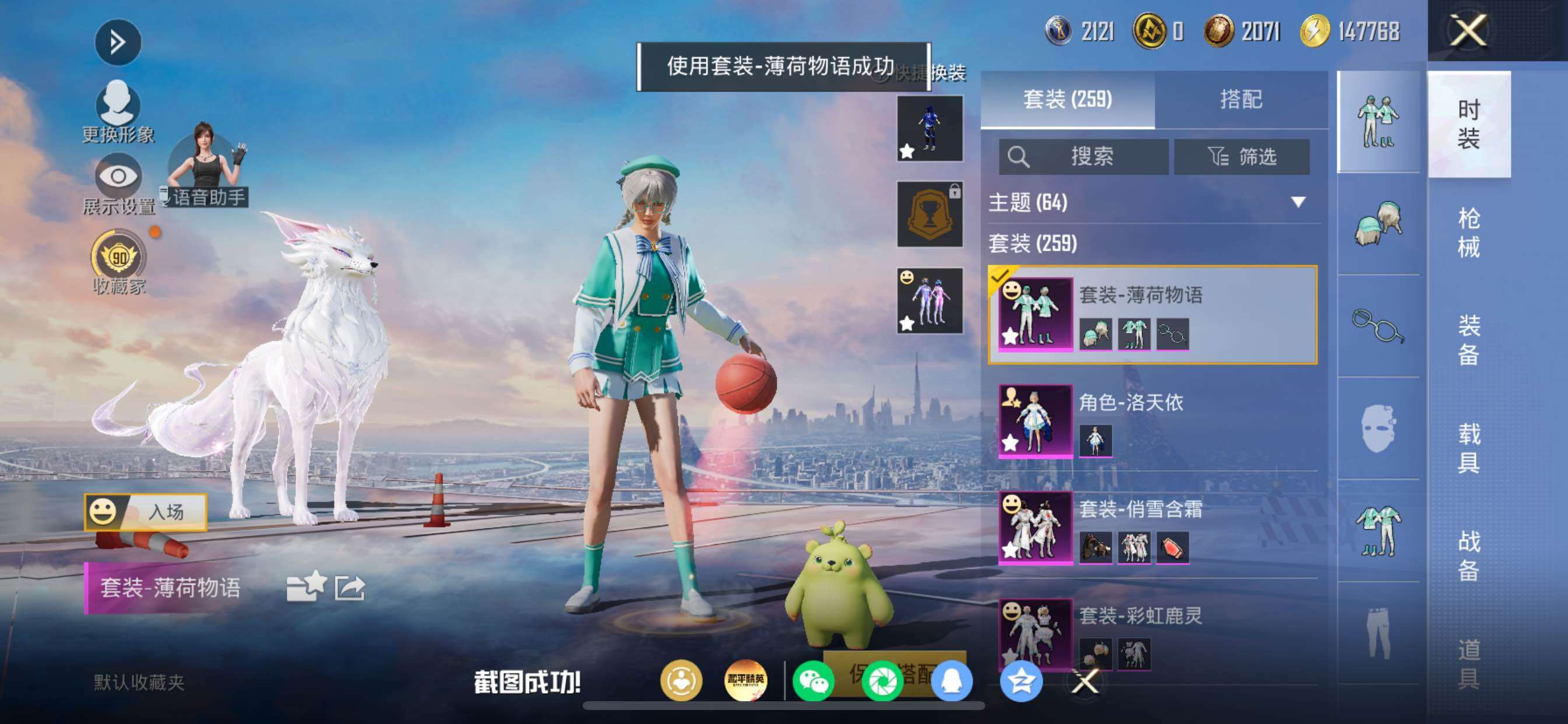Click the 搜索 search field
The width and height of the screenshot is (1568, 724).
[x=1083, y=157]
